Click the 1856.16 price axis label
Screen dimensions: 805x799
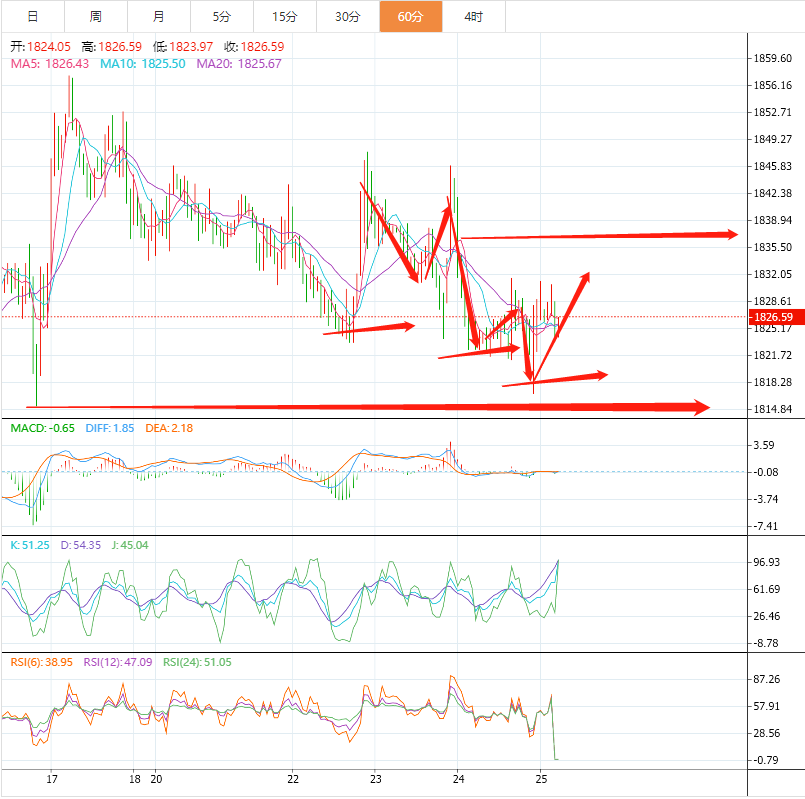click(x=773, y=85)
